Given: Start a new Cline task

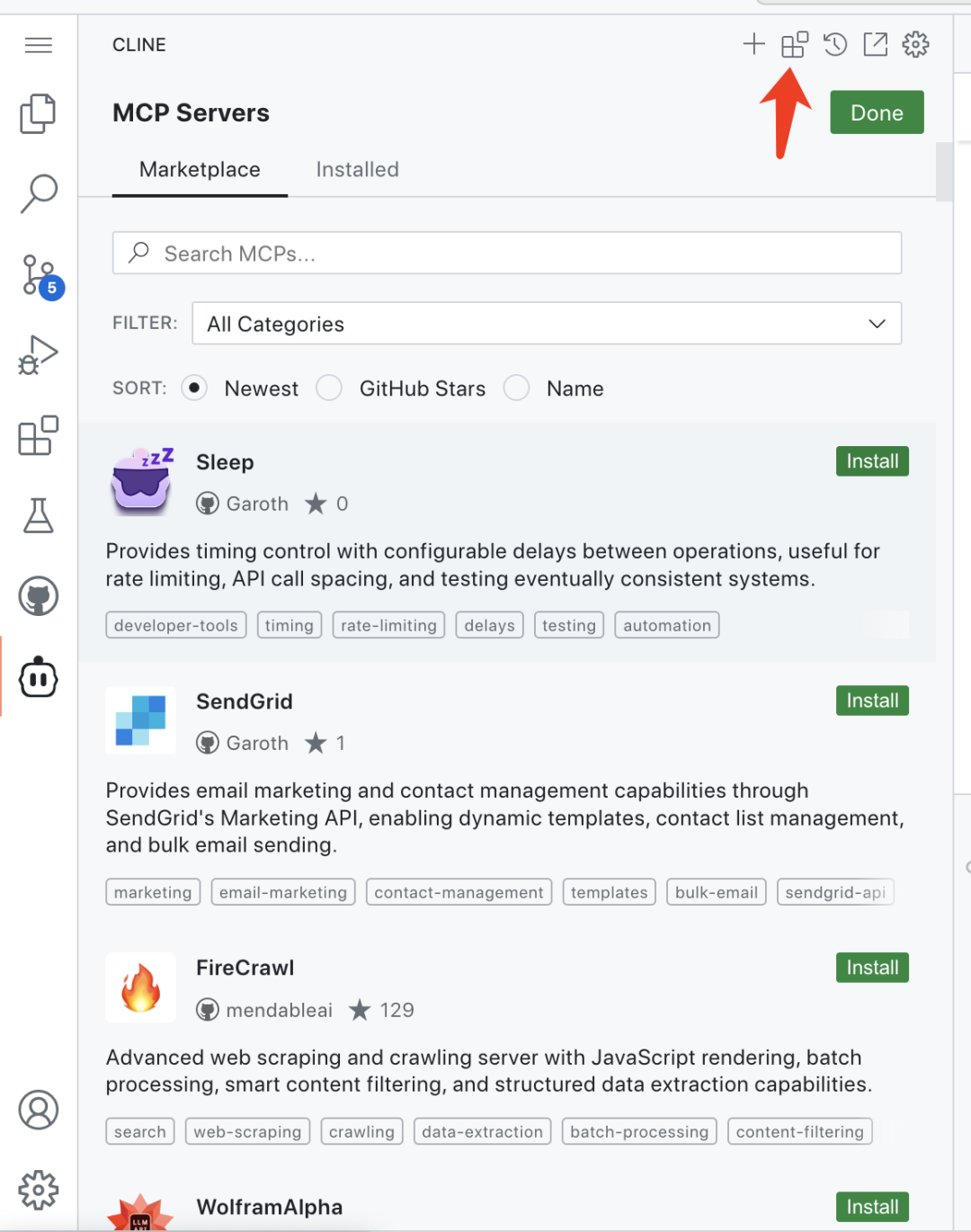Looking at the screenshot, I should [753, 44].
